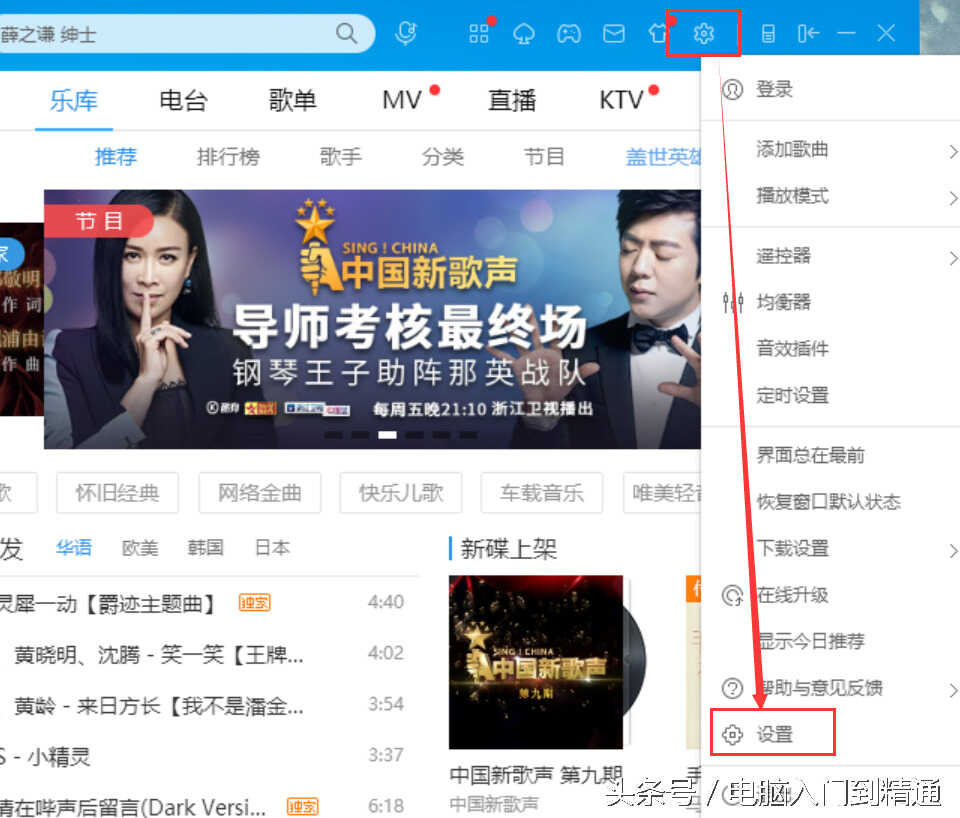This screenshot has width=960, height=818.
Task: Switch to the 电台 tab
Action: tap(183, 100)
